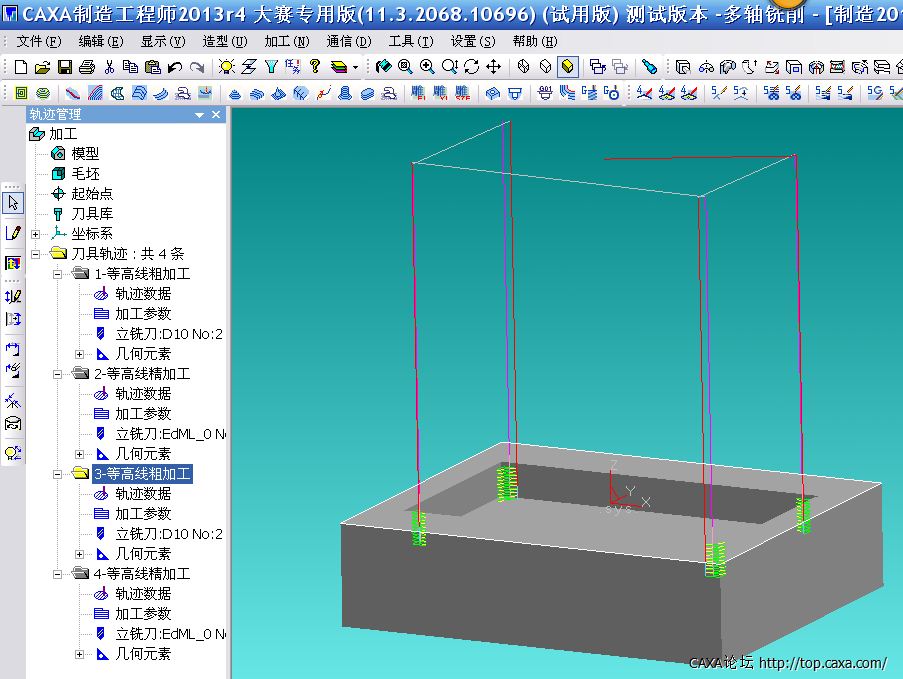Click the Save floppy disk icon

[64, 67]
